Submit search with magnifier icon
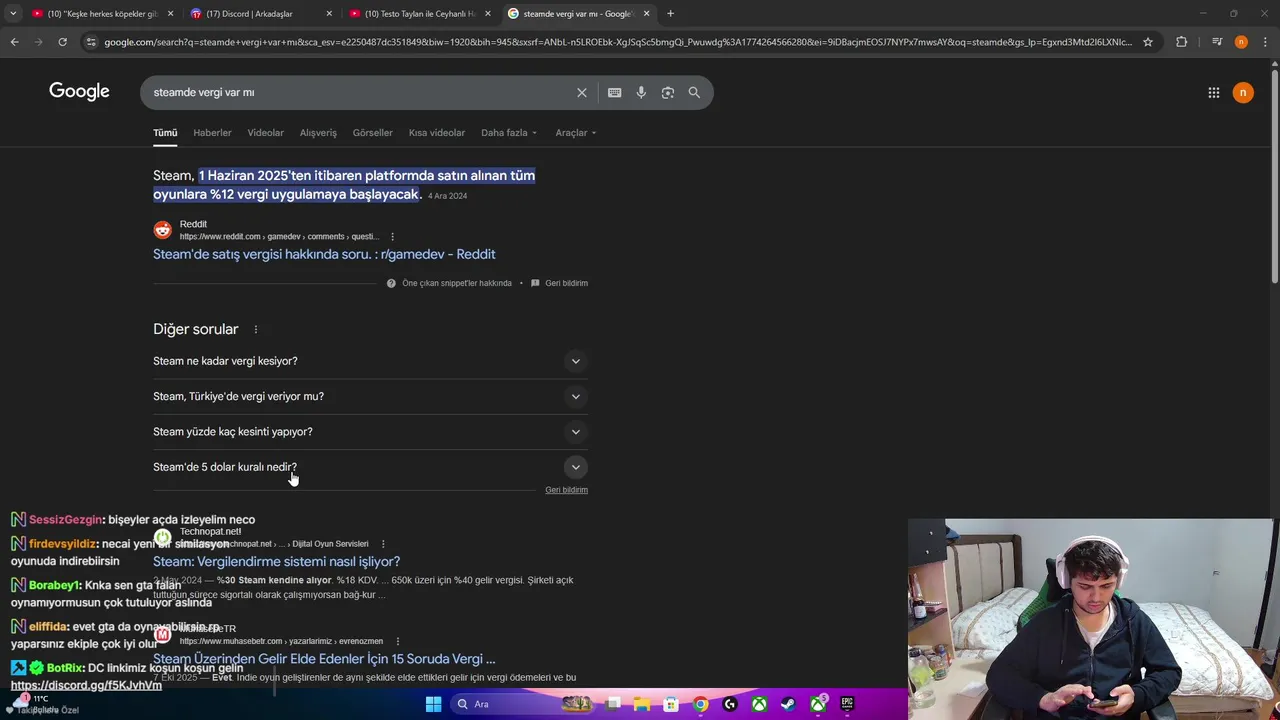This screenshot has height=720, width=1280. tap(694, 92)
